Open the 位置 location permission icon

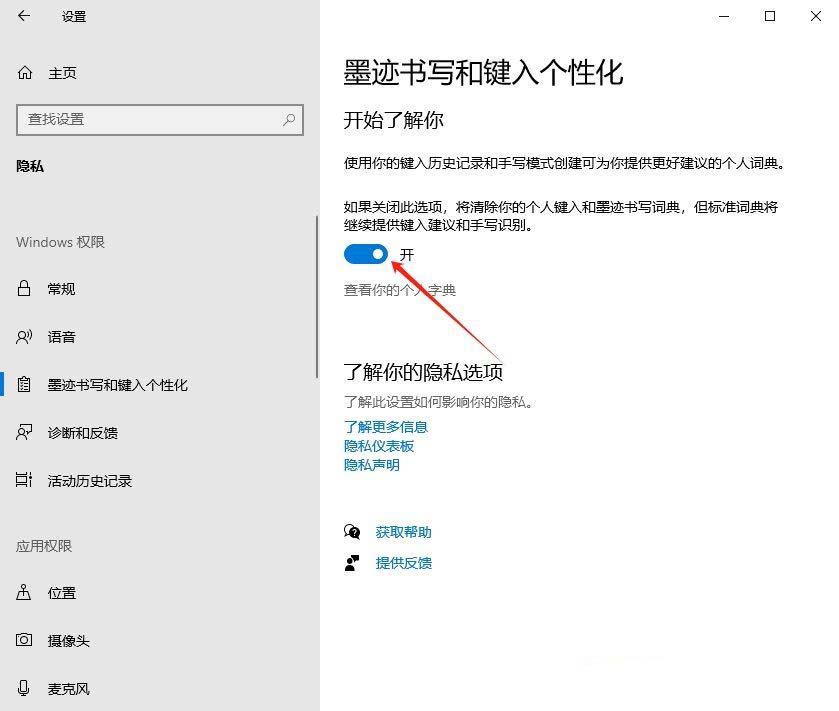[x=24, y=592]
